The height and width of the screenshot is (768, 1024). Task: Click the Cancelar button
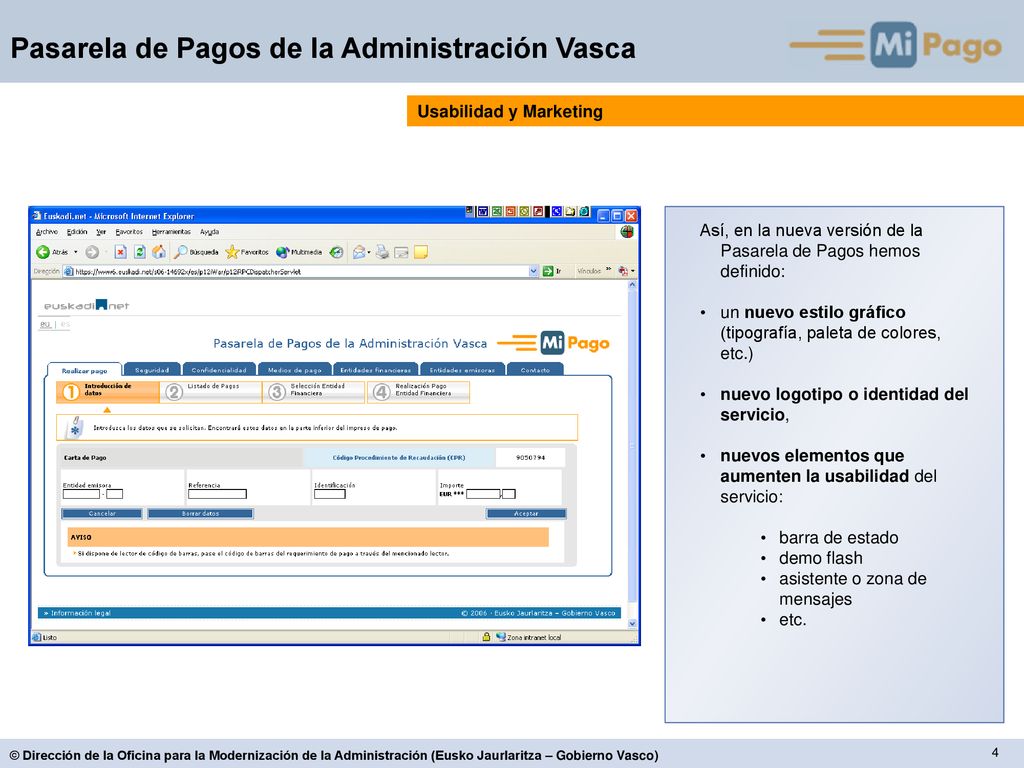(x=102, y=513)
